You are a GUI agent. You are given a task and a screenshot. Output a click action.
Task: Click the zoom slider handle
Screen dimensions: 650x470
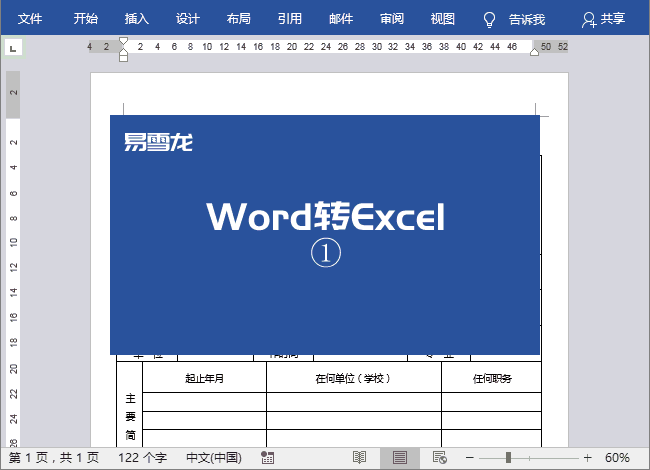coord(508,458)
